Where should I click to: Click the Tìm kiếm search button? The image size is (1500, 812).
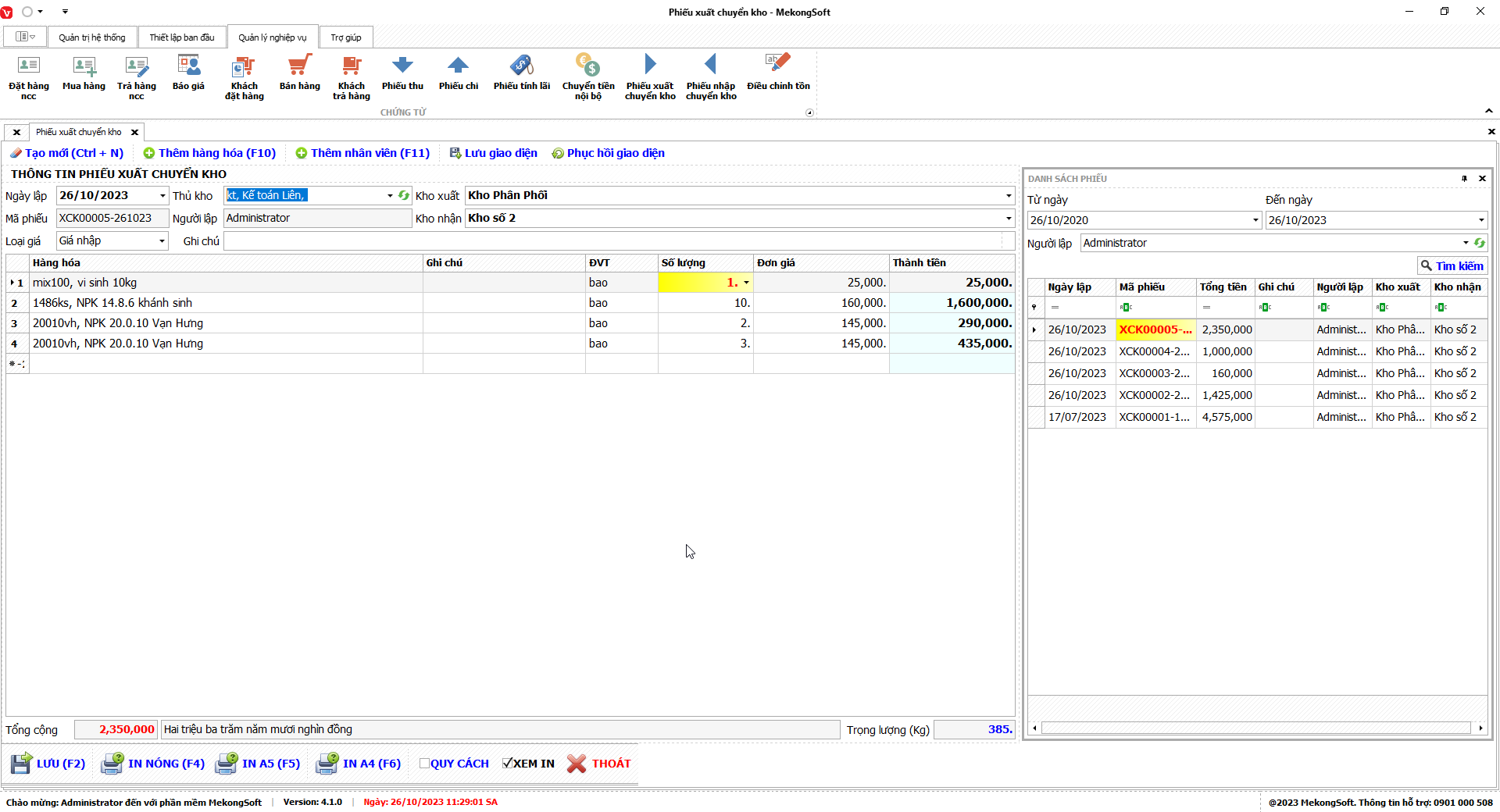1452,266
